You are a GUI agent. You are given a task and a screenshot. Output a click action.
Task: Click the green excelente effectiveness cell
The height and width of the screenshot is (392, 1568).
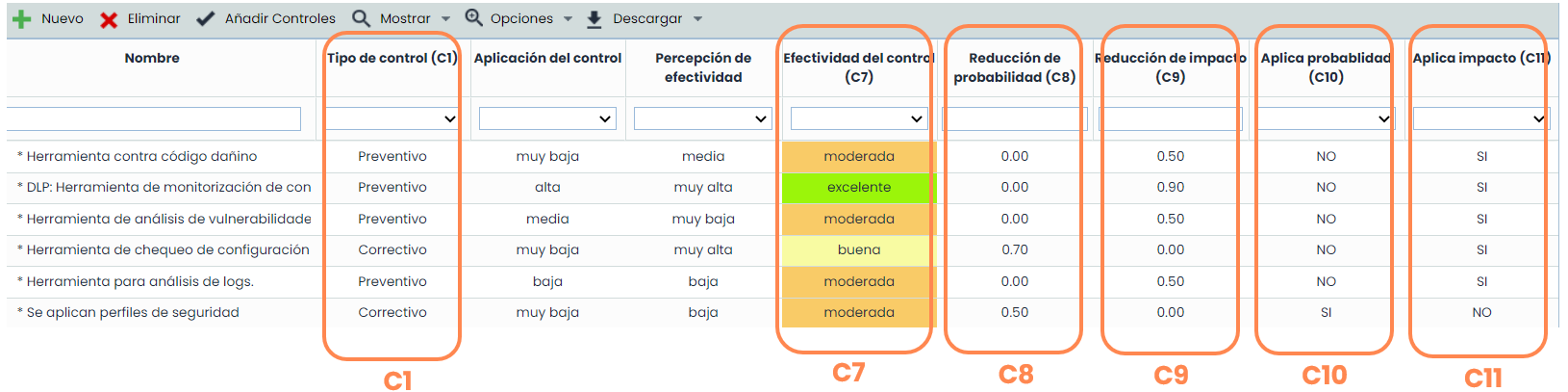(x=858, y=188)
